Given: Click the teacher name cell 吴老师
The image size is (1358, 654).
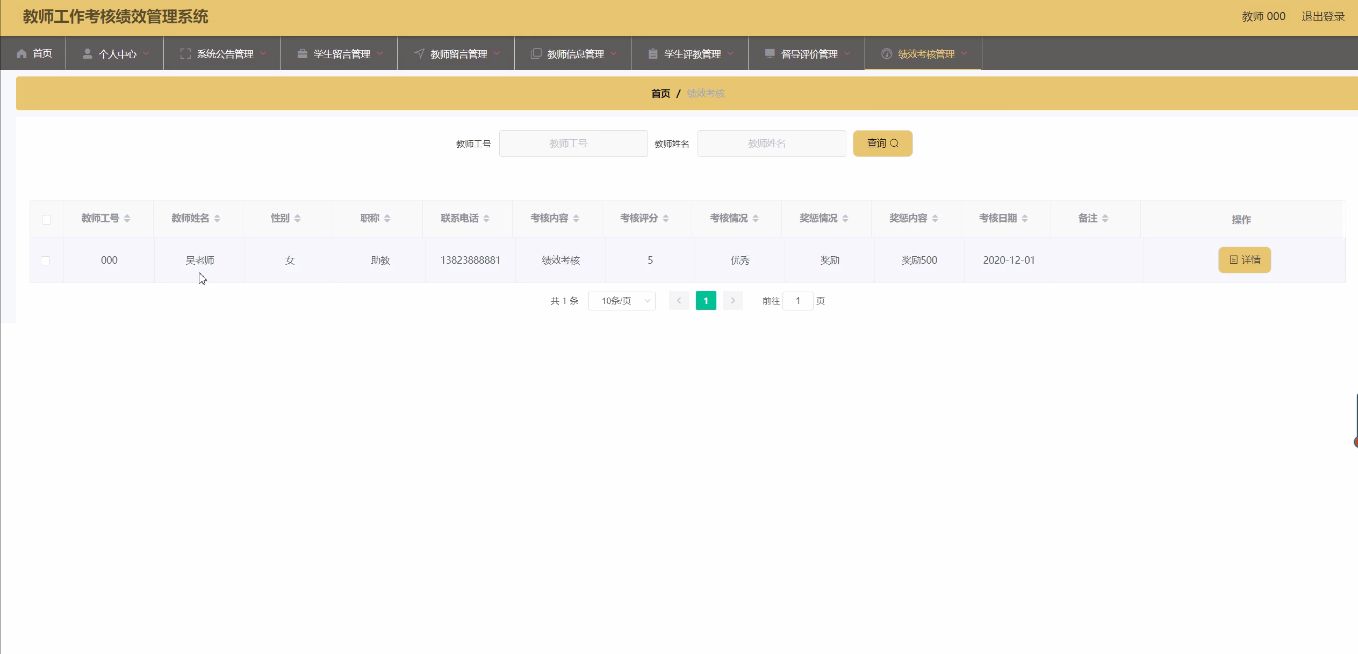Looking at the screenshot, I should click(x=199, y=260).
